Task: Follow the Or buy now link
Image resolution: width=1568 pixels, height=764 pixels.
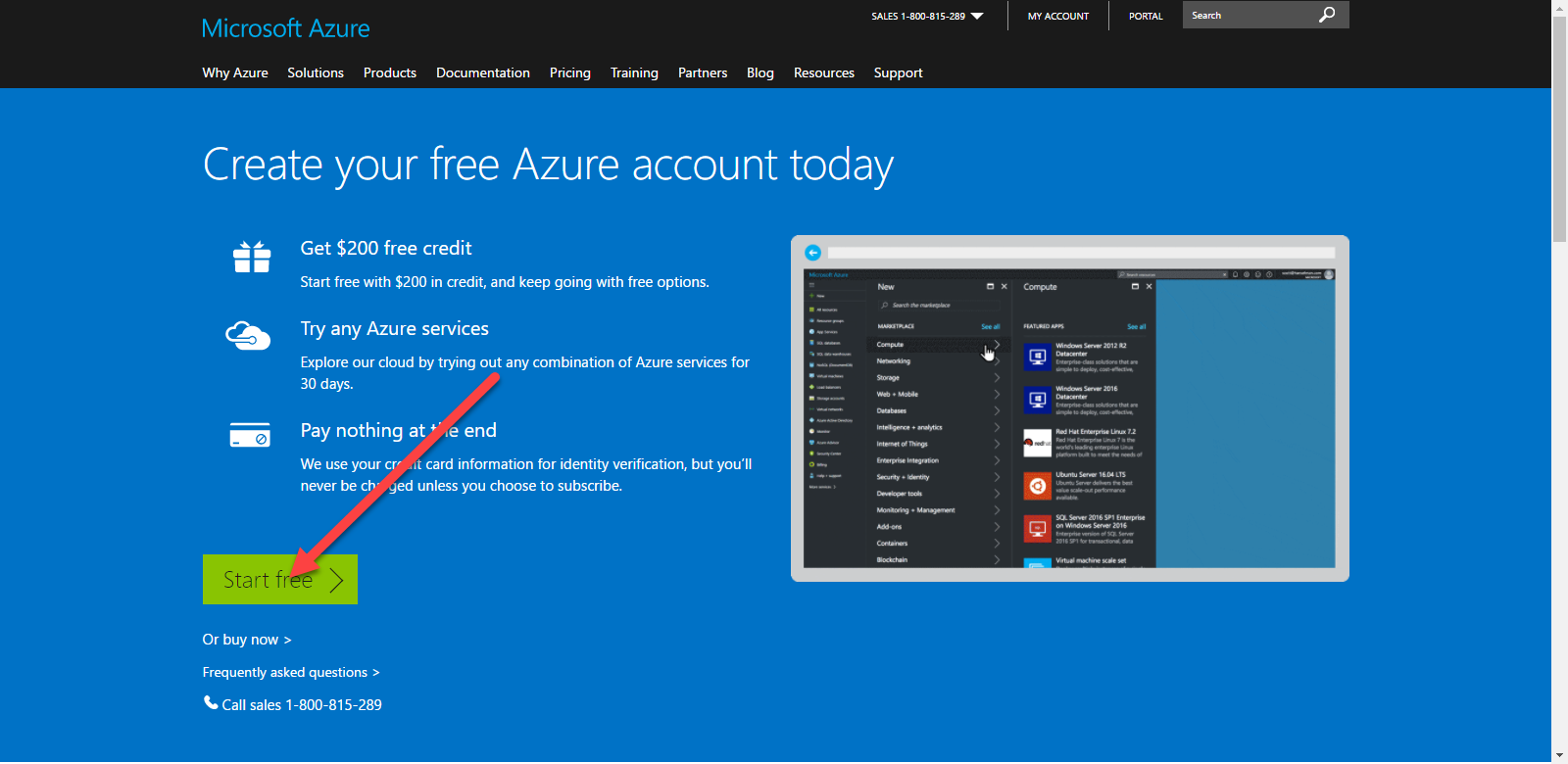Action: (x=246, y=640)
